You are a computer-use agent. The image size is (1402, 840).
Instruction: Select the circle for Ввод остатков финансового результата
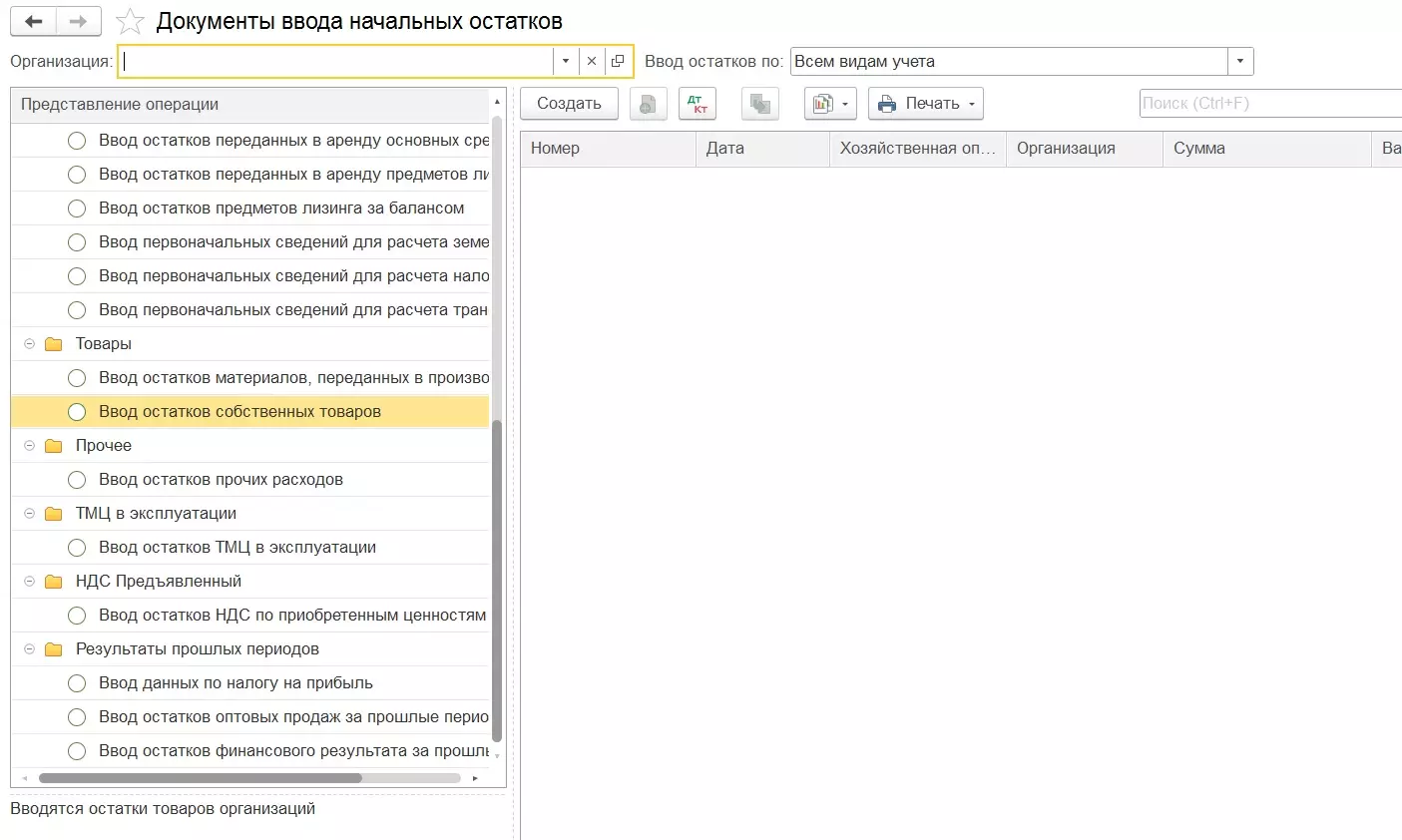77,751
